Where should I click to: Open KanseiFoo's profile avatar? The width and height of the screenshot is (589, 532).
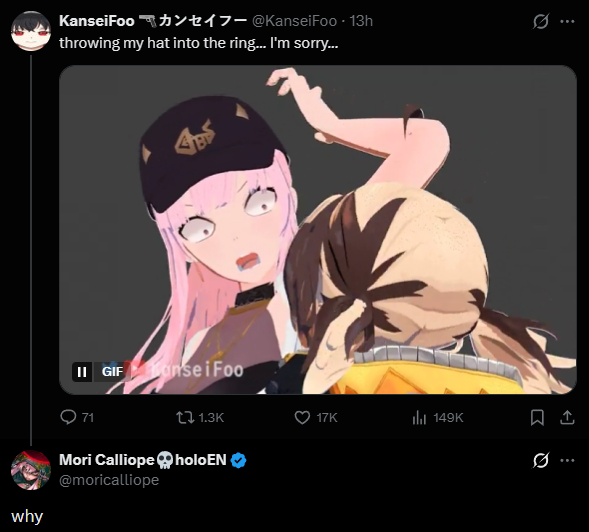tap(31, 31)
